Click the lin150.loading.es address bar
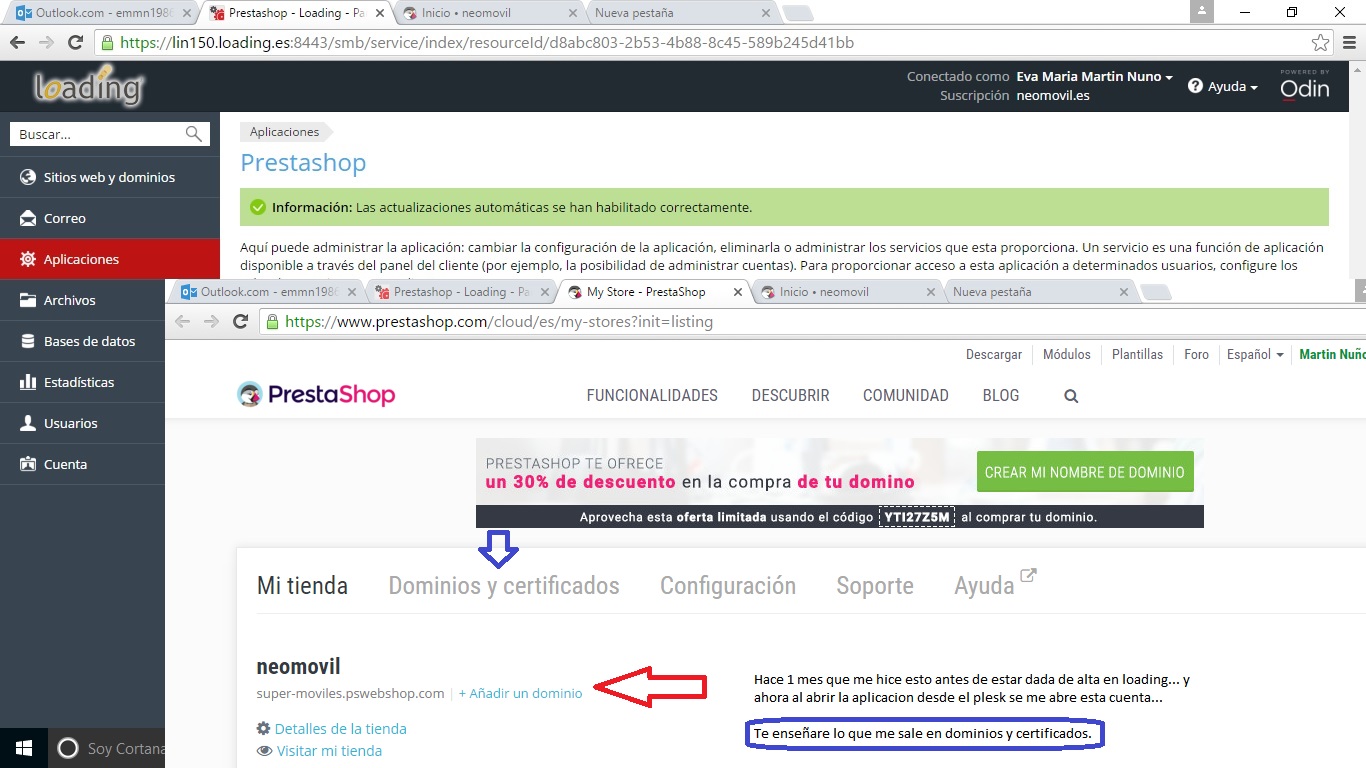Screen dimensions: 1366x768 point(715,43)
